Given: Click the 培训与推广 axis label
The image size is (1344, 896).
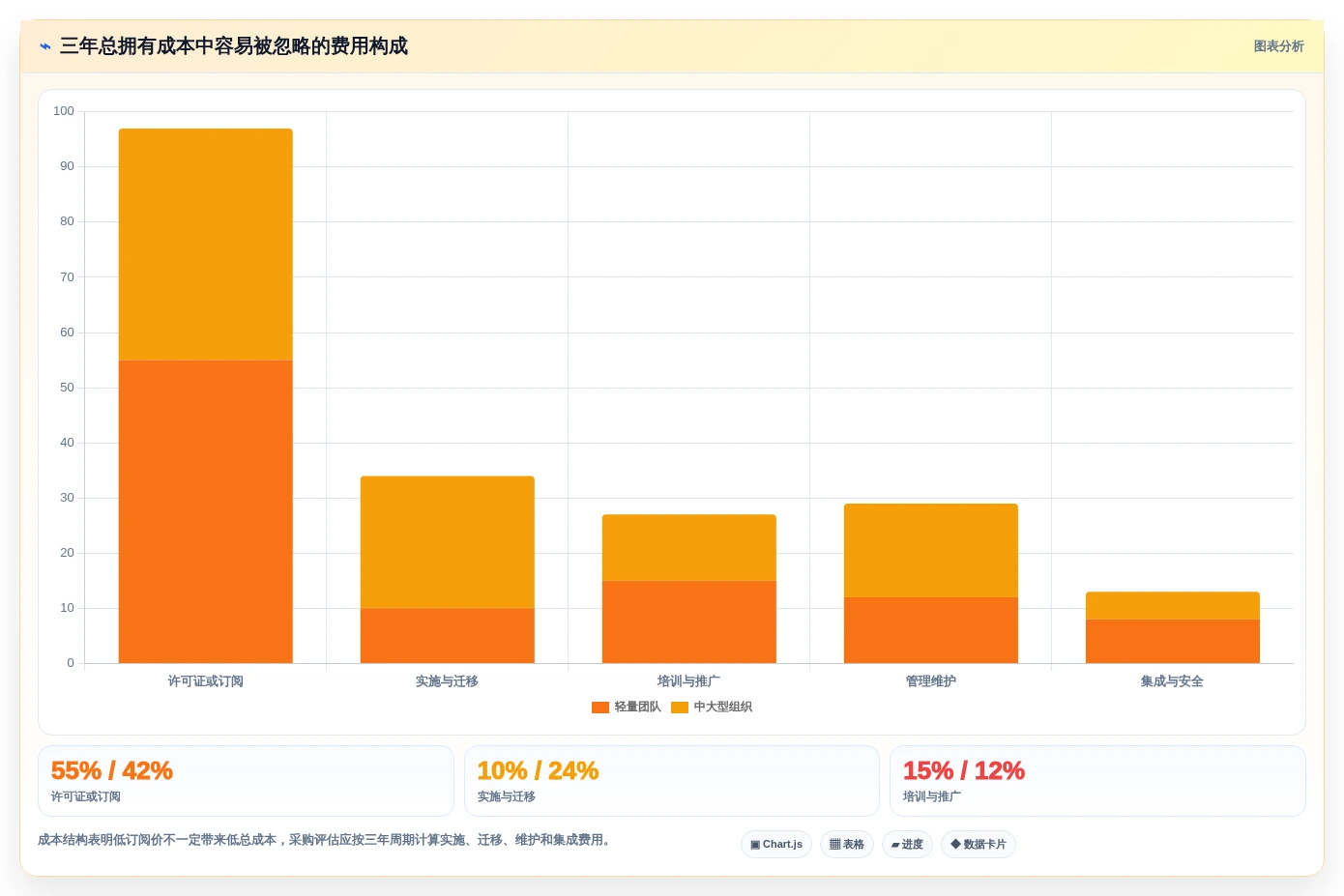Looking at the screenshot, I should pyautogui.click(x=689, y=681).
